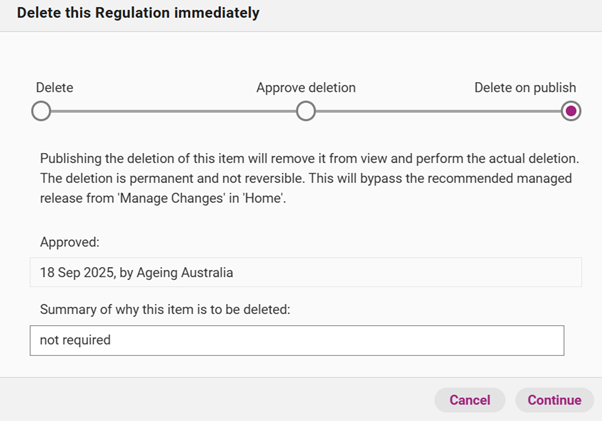Click the Approved date and author field
The height and width of the screenshot is (421, 602).
point(305,272)
